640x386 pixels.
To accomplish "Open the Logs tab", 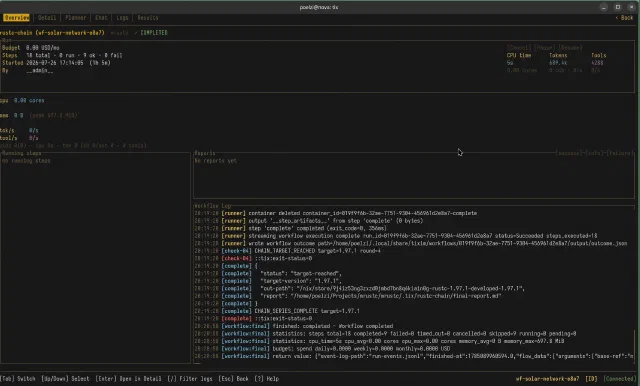I will coord(122,18).
